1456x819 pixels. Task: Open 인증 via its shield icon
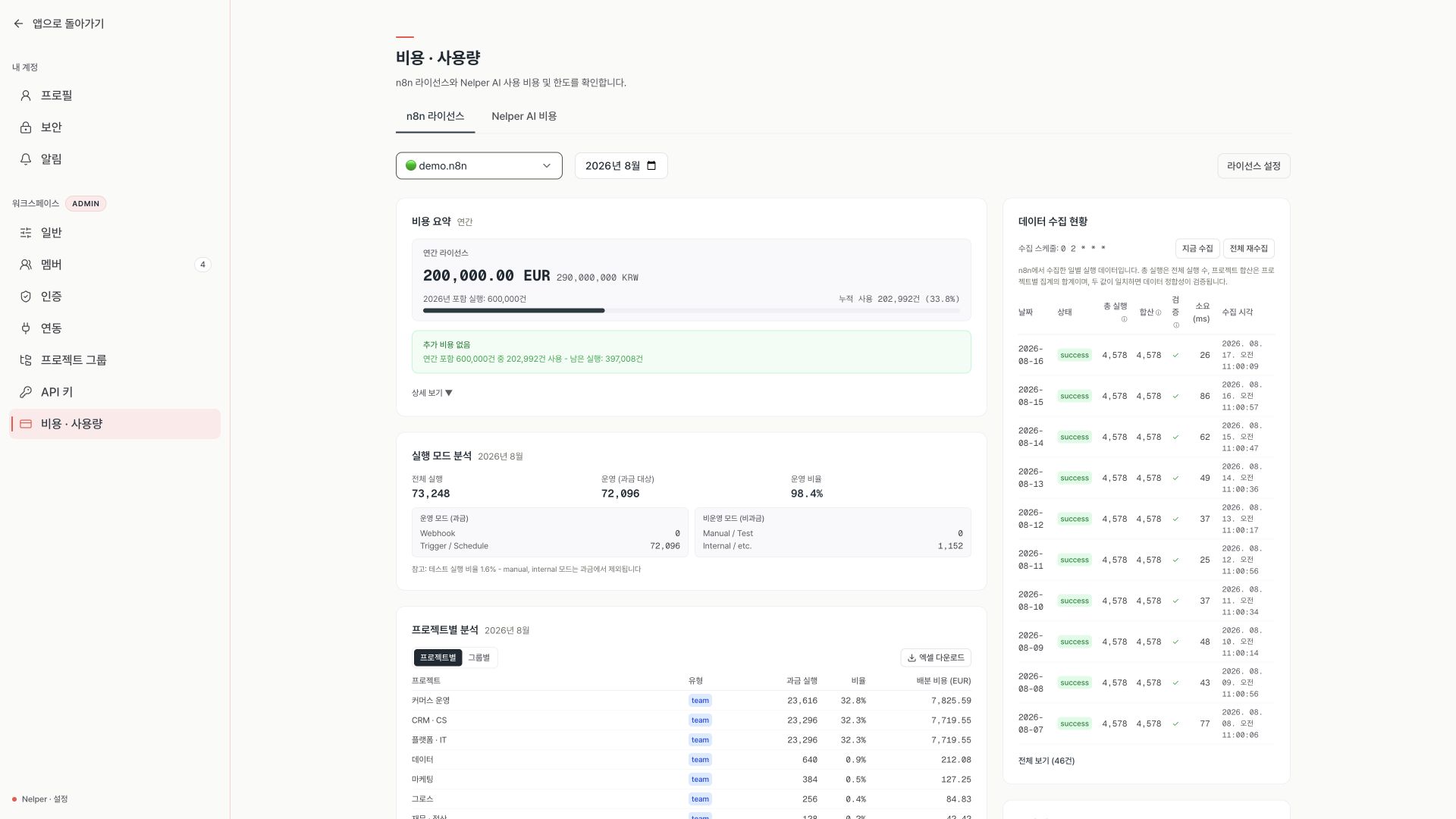pos(26,297)
